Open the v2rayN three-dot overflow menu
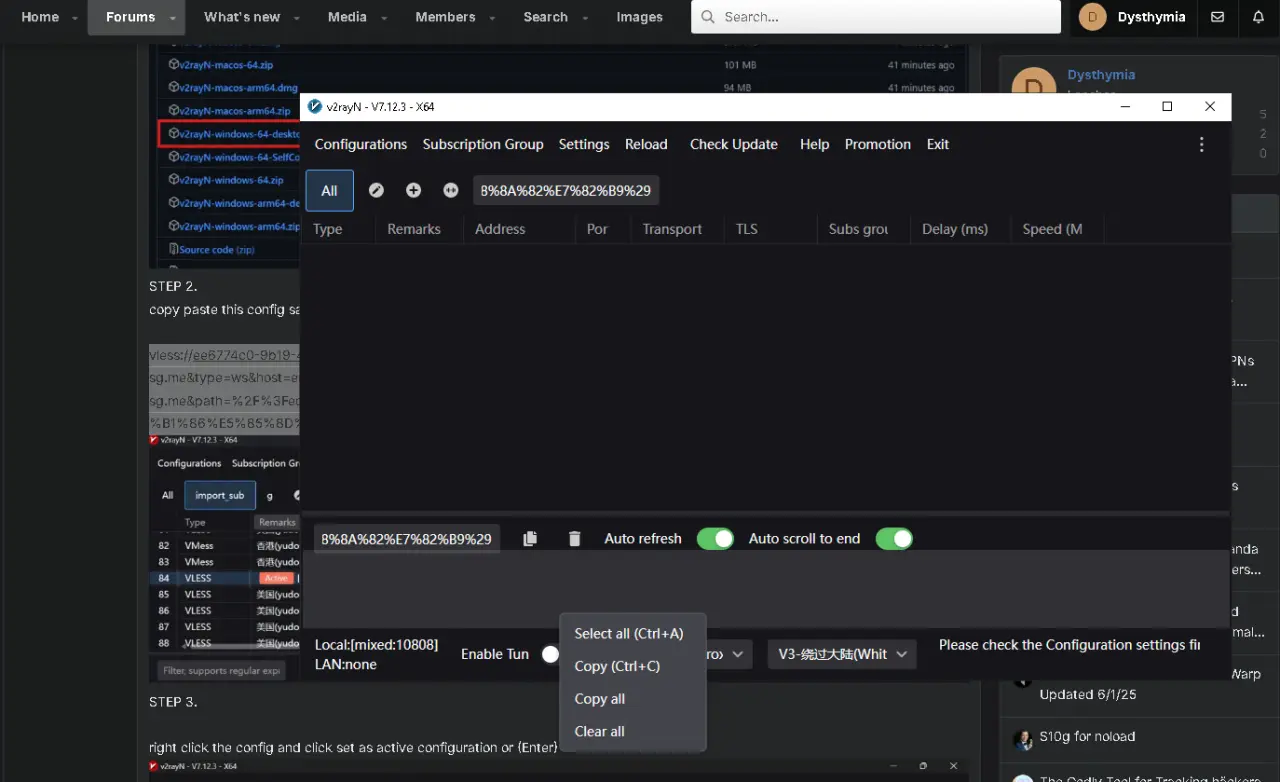Screen dimensions: 1280x782 point(1201,144)
